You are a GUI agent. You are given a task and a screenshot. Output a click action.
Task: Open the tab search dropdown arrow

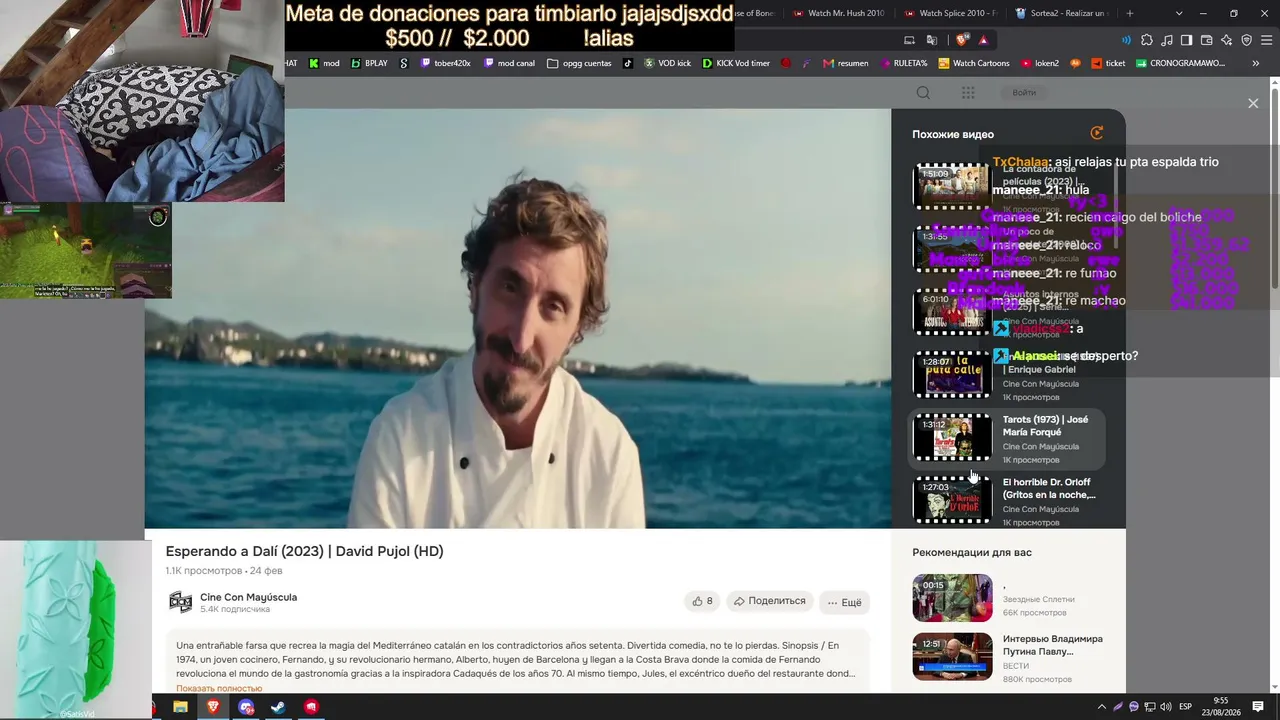coord(1179,13)
